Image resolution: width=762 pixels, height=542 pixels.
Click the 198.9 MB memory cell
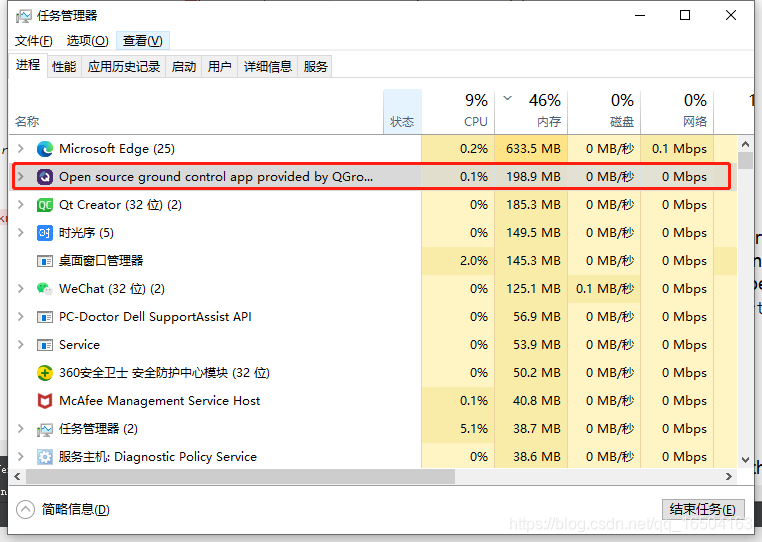click(x=531, y=177)
